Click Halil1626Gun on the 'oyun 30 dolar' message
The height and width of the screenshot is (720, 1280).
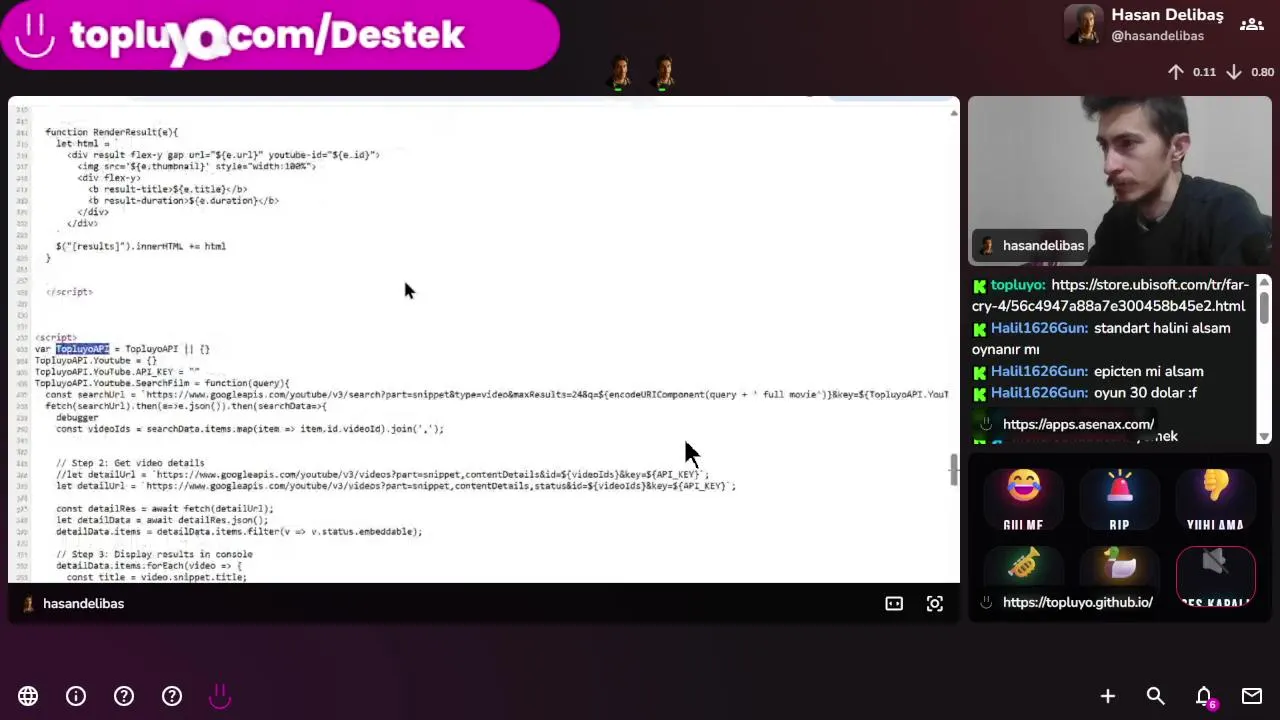click(1039, 393)
